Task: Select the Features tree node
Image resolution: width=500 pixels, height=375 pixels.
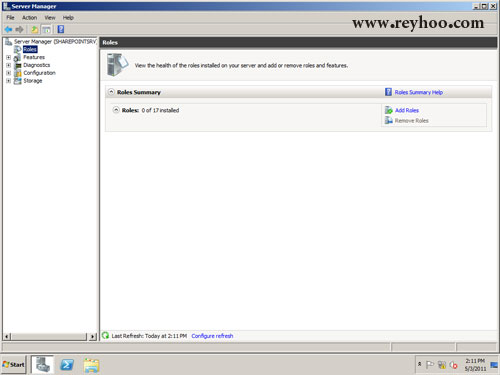Action: [x=34, y=57]
